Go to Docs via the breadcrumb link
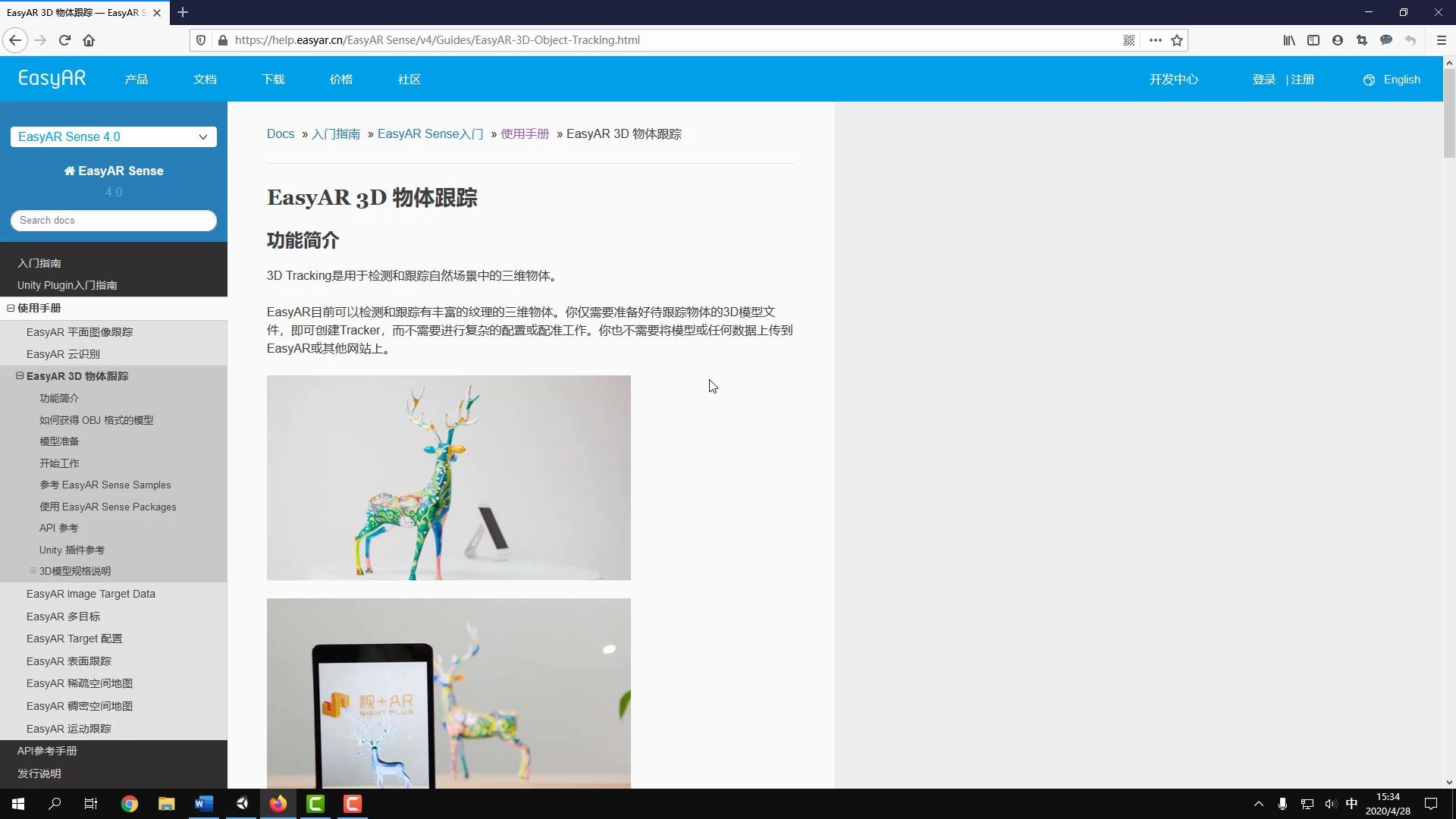 click(x=281, y=133)
